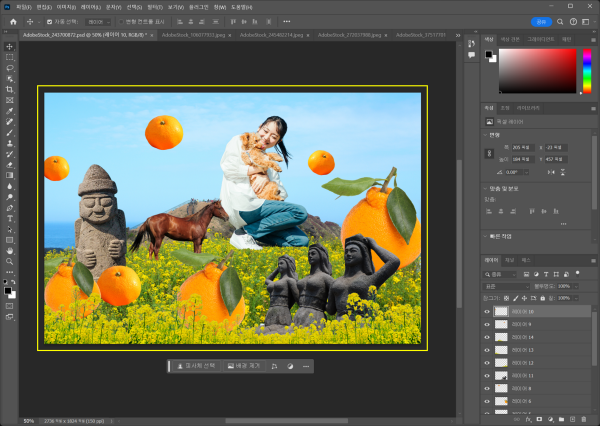Hide 레이어 10 with its eye icon
The width and height of the screenshot is (600, 426).
tap(487, 311)
